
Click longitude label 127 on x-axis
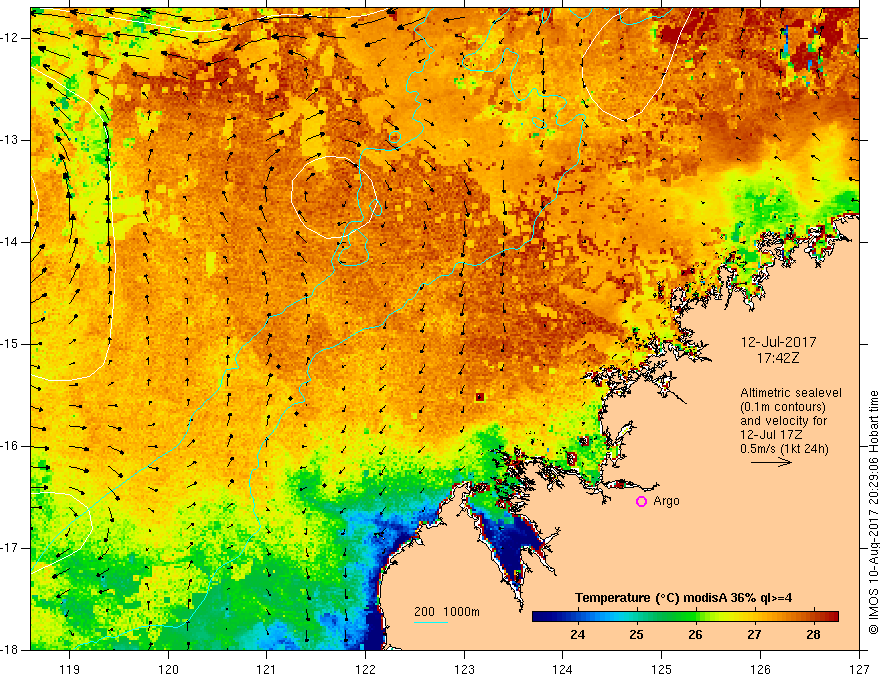[x=859, y=669]
